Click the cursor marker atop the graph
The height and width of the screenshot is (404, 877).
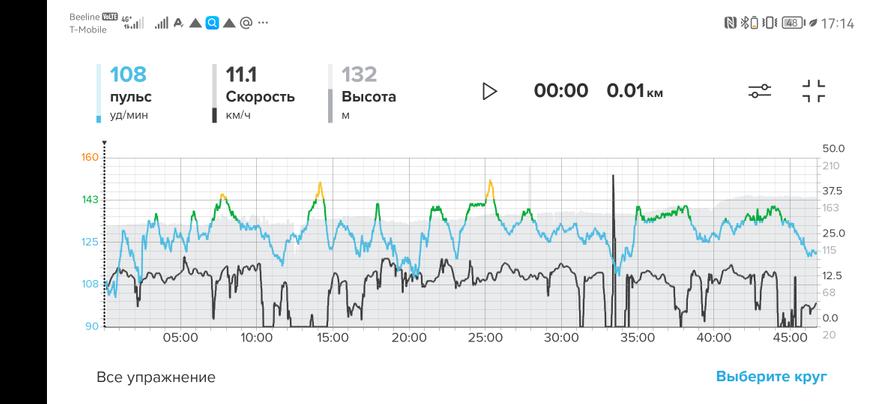coord(104,144)
